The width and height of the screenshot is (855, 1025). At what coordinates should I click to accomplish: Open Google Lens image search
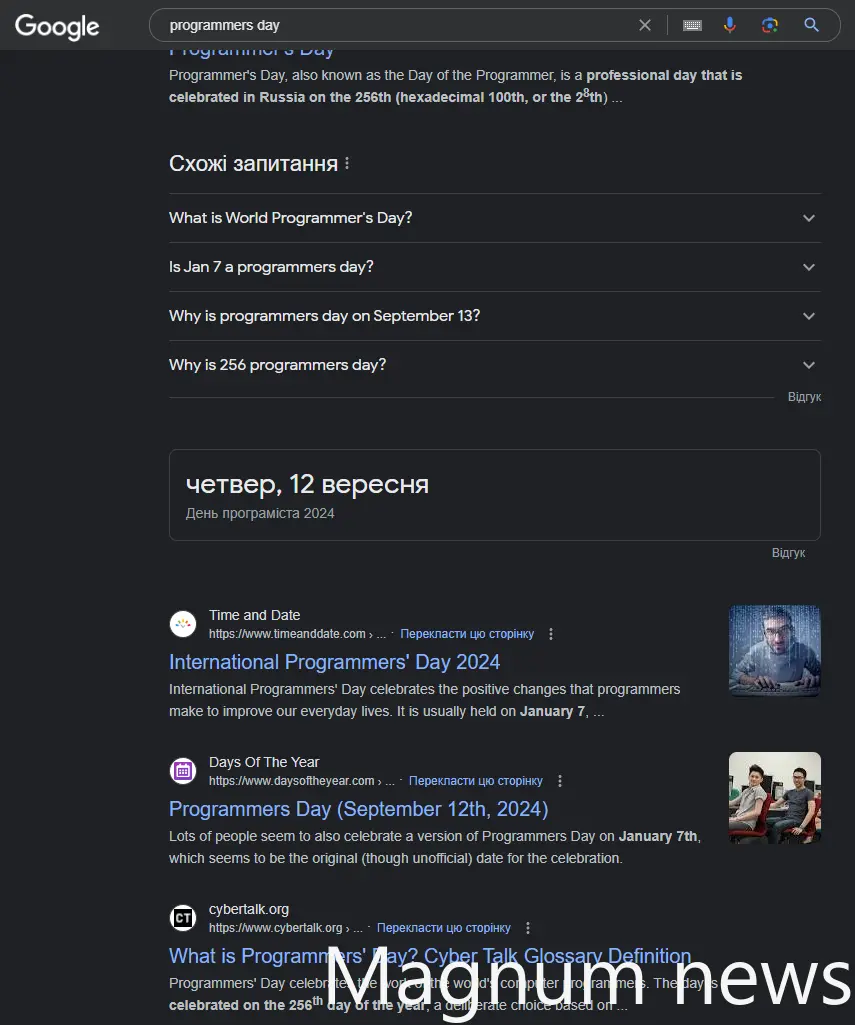pos(770,25)
